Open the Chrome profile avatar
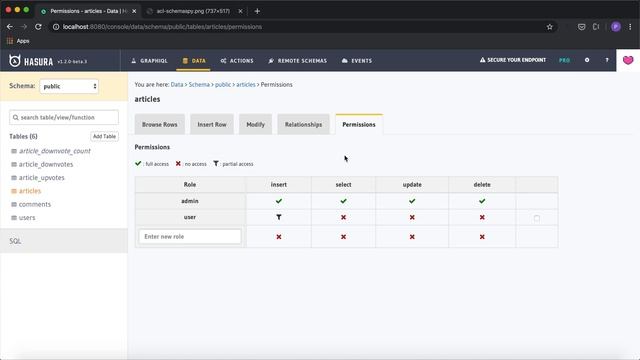The image size is (640, 360). pyautogui.click(x=616, y=27)
